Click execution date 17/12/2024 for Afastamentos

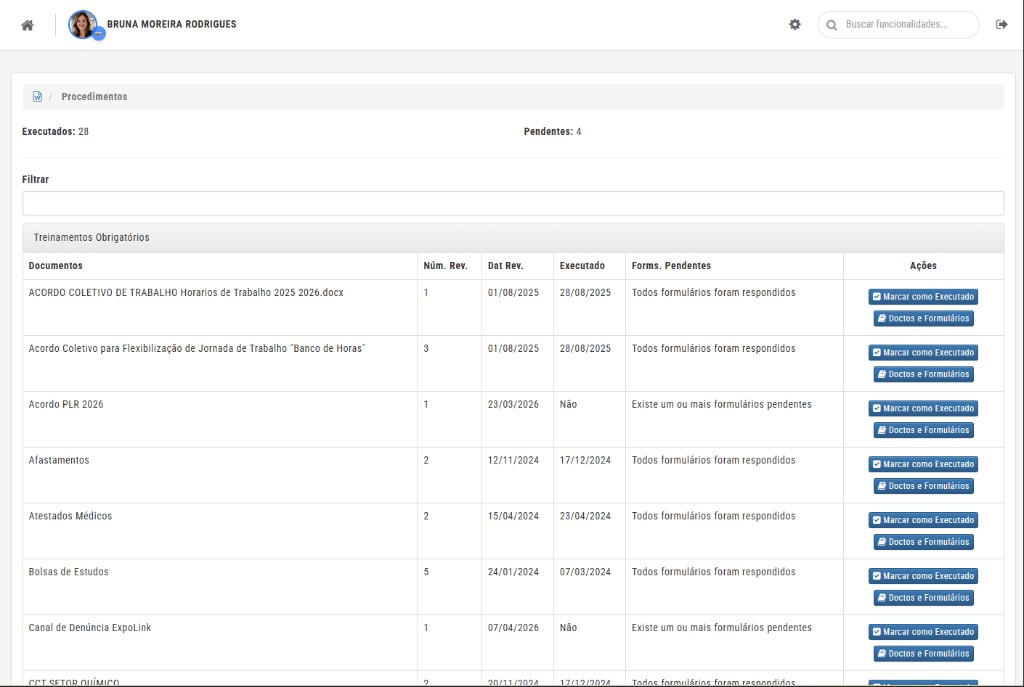point(585,460)
